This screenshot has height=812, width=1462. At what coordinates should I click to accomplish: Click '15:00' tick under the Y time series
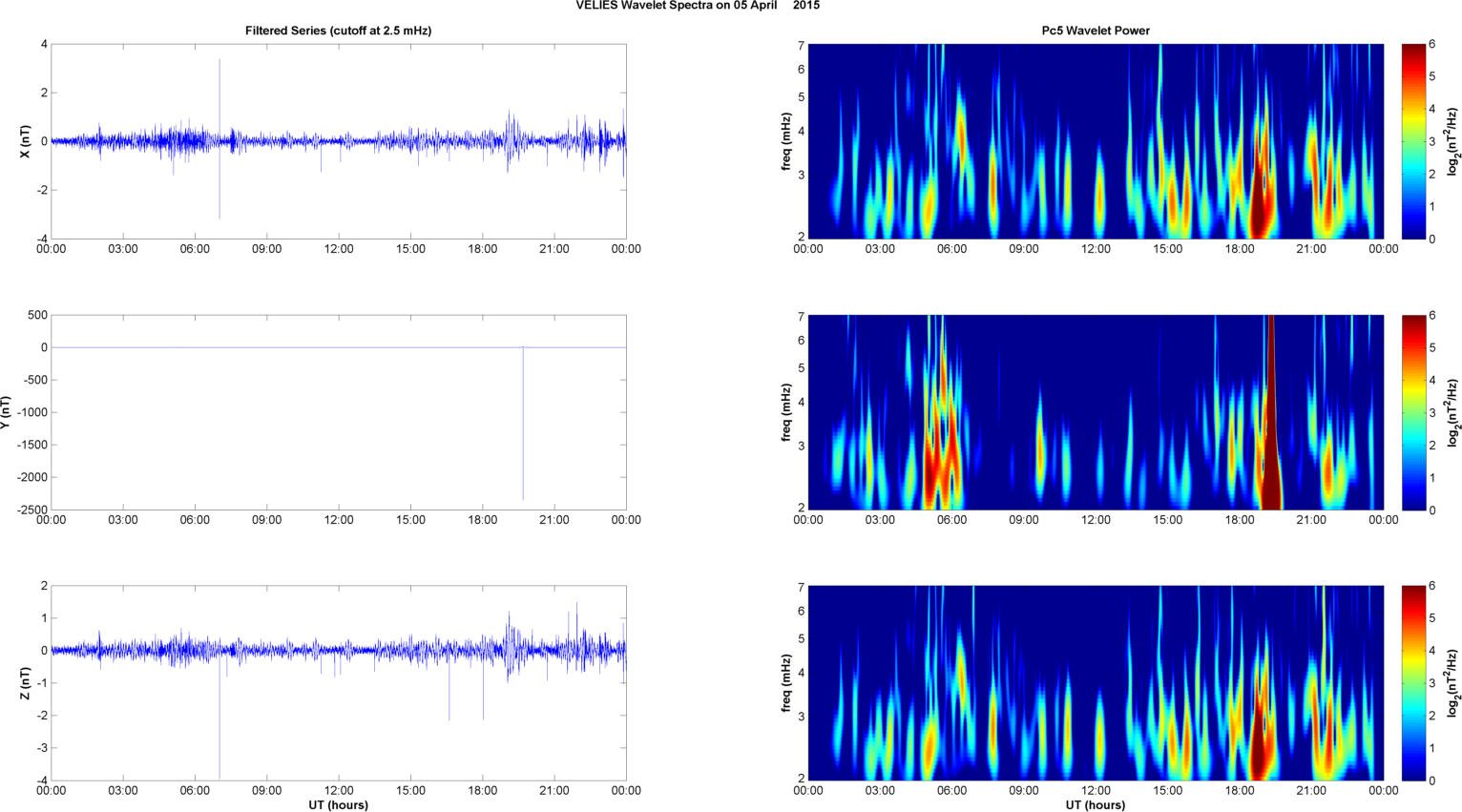click(x=410, y=520)
